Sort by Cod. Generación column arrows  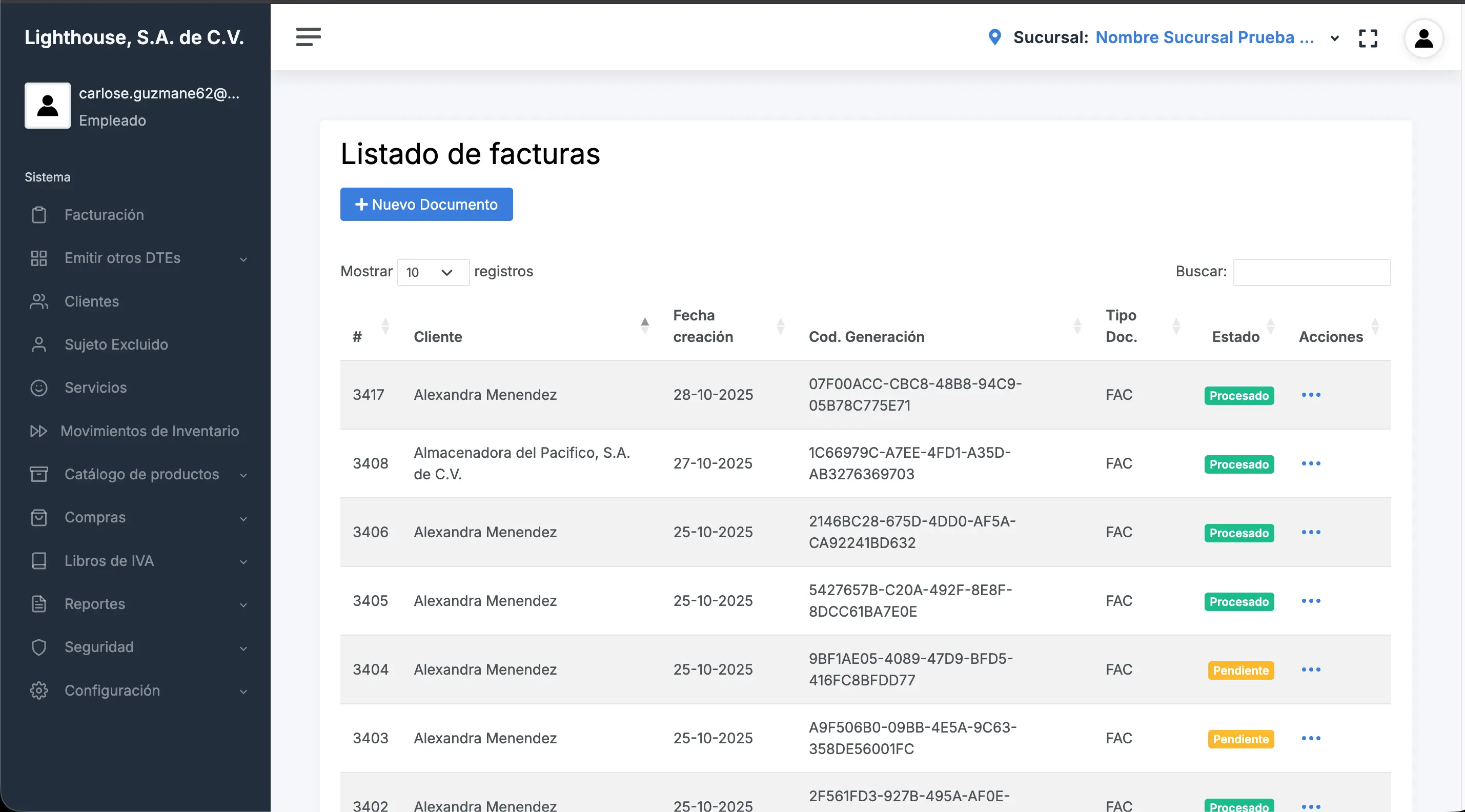pyautogui.click(x=1077, y=326)
